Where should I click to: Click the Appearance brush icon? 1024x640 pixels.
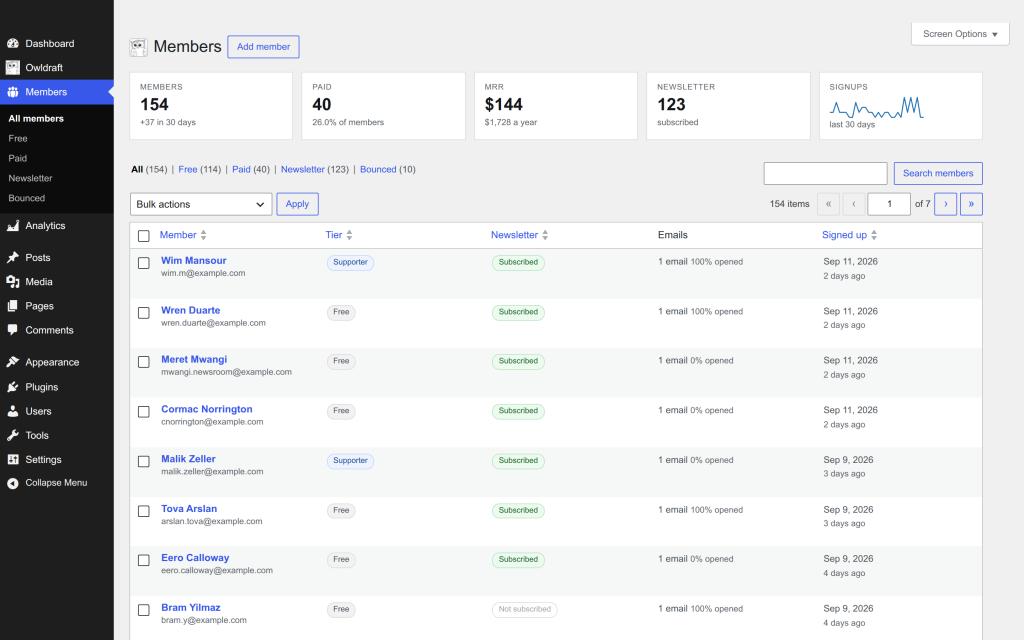[12, 362]
